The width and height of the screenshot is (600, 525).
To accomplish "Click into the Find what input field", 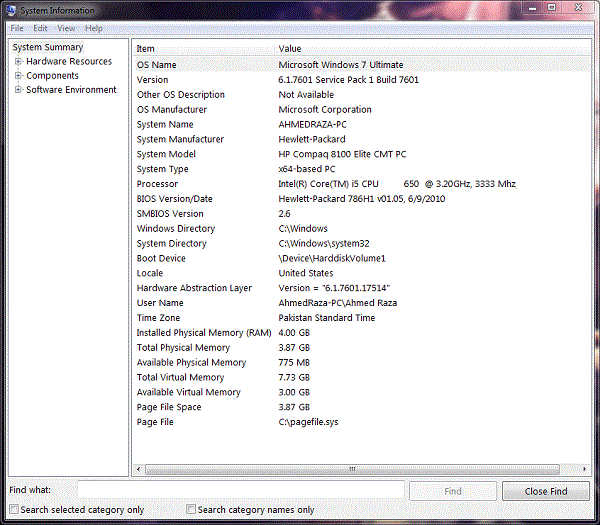I will [241, 490].
